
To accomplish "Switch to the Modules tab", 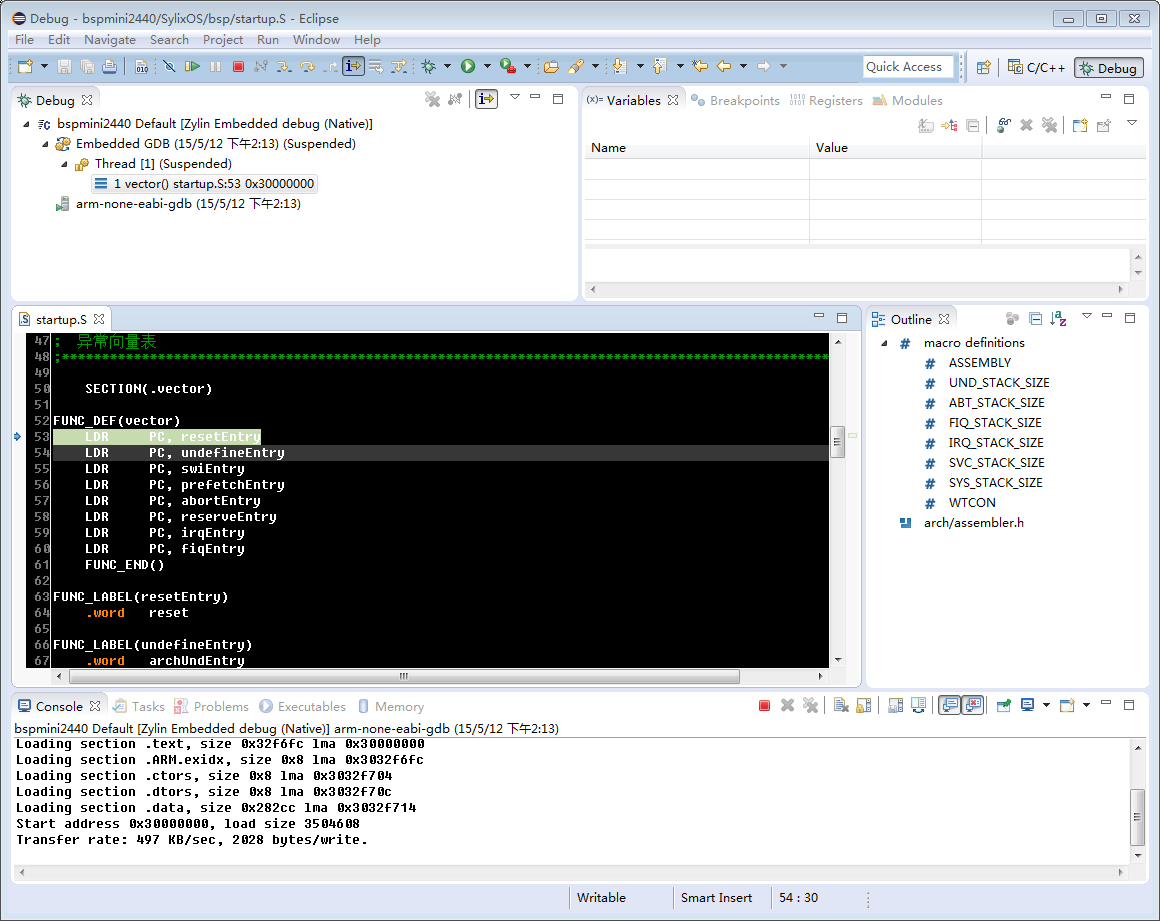I will click(x=908, y=101).
